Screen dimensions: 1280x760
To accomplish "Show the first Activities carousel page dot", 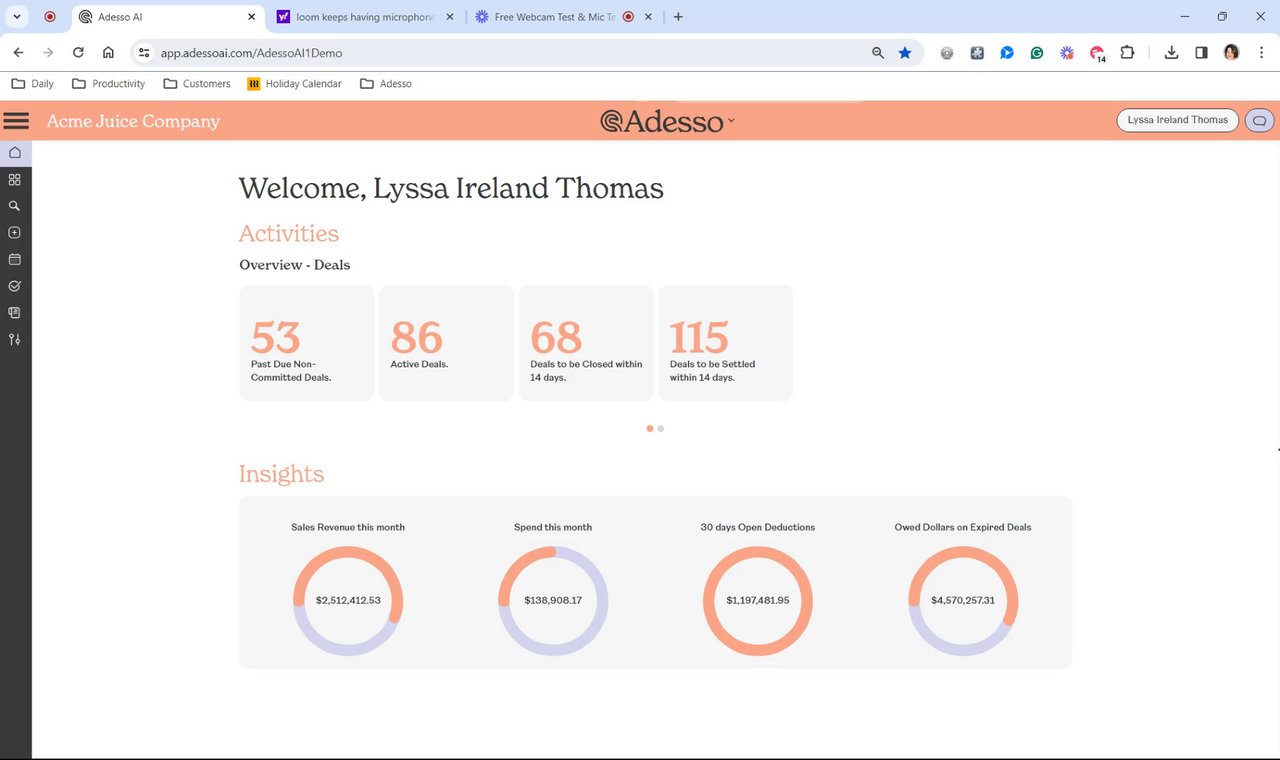I will click(650, 428).
